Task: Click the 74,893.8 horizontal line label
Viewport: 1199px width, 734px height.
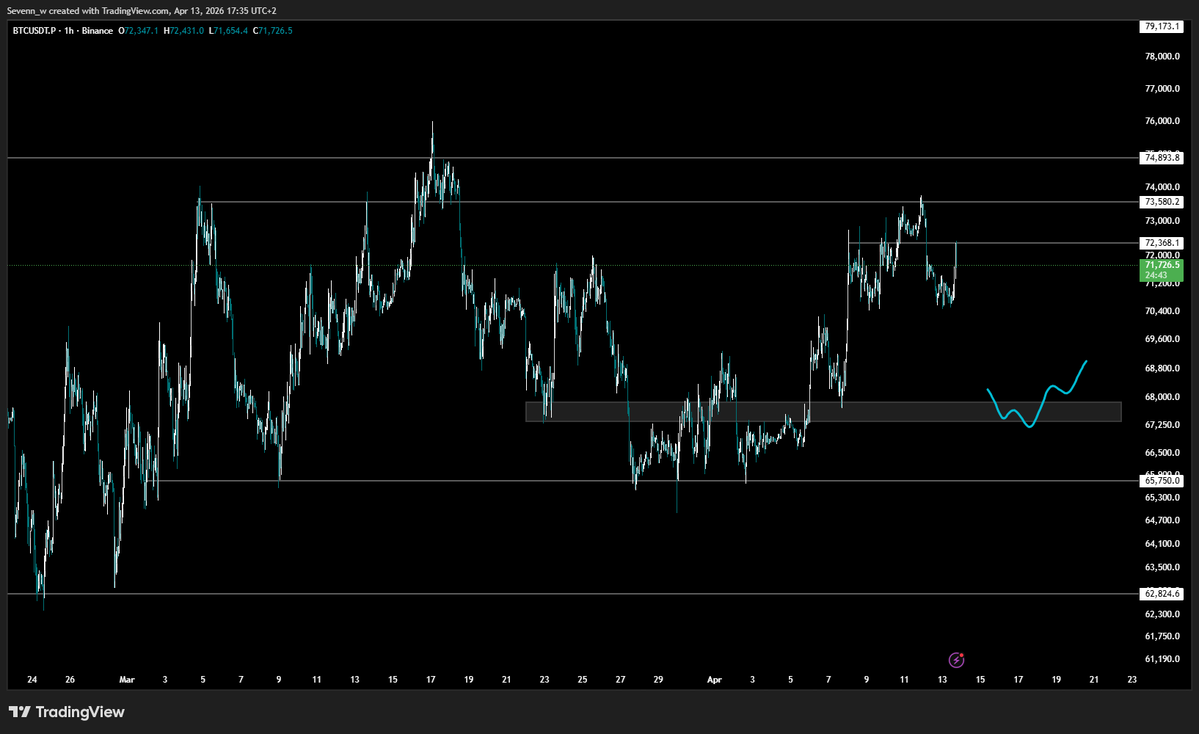Action: point(1161,158)
